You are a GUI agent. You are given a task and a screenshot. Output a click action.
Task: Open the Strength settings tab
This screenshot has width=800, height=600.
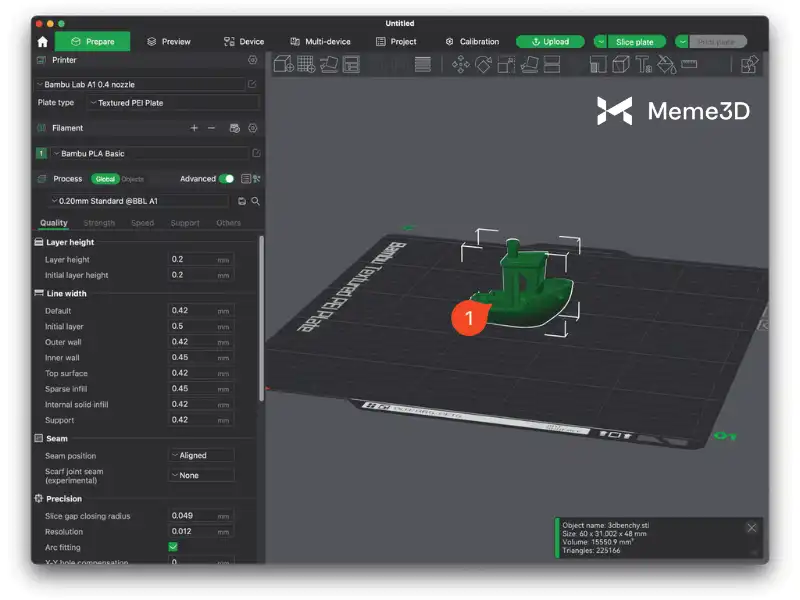tap(99, 223)
